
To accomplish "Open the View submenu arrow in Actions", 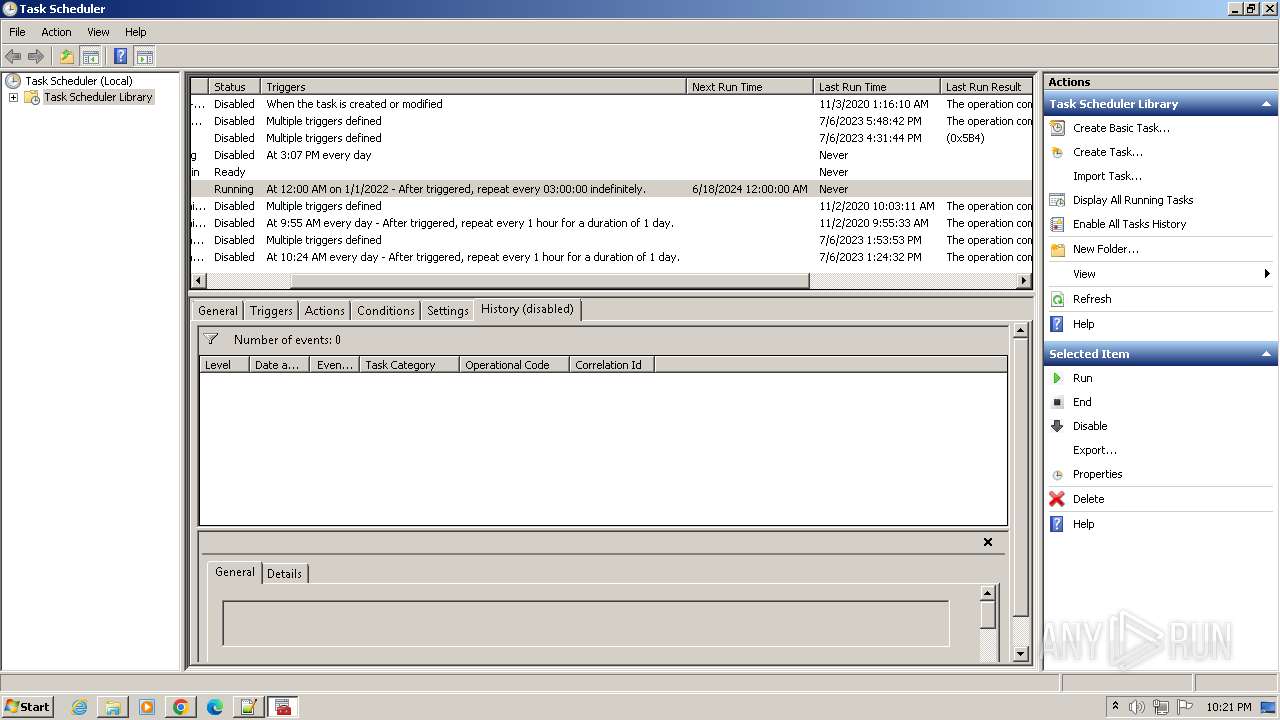I will click(1267, 274).
